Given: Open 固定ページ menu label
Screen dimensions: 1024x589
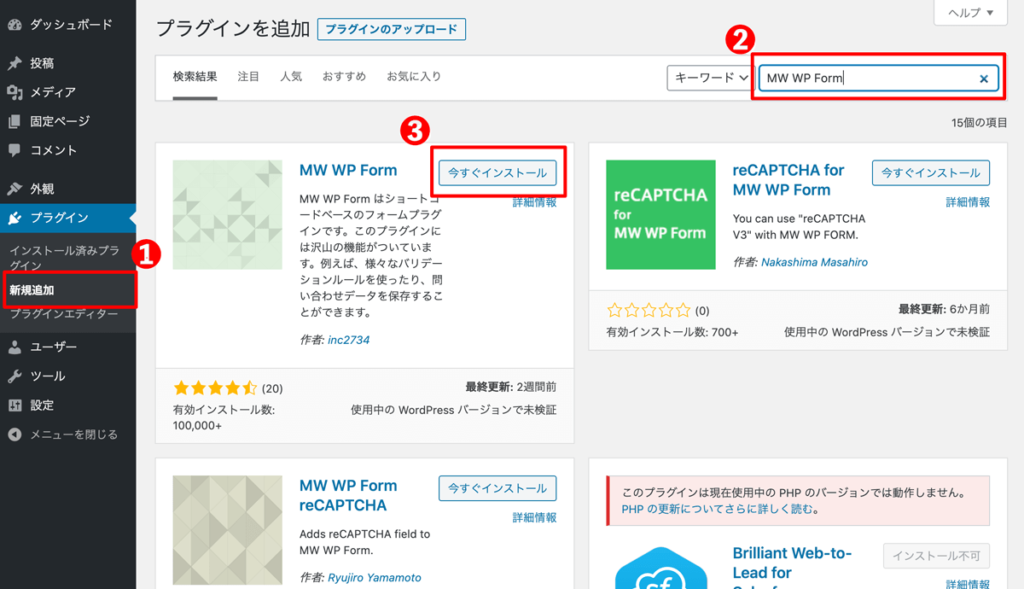Looking at the screenshot, I should coord(59,121).
